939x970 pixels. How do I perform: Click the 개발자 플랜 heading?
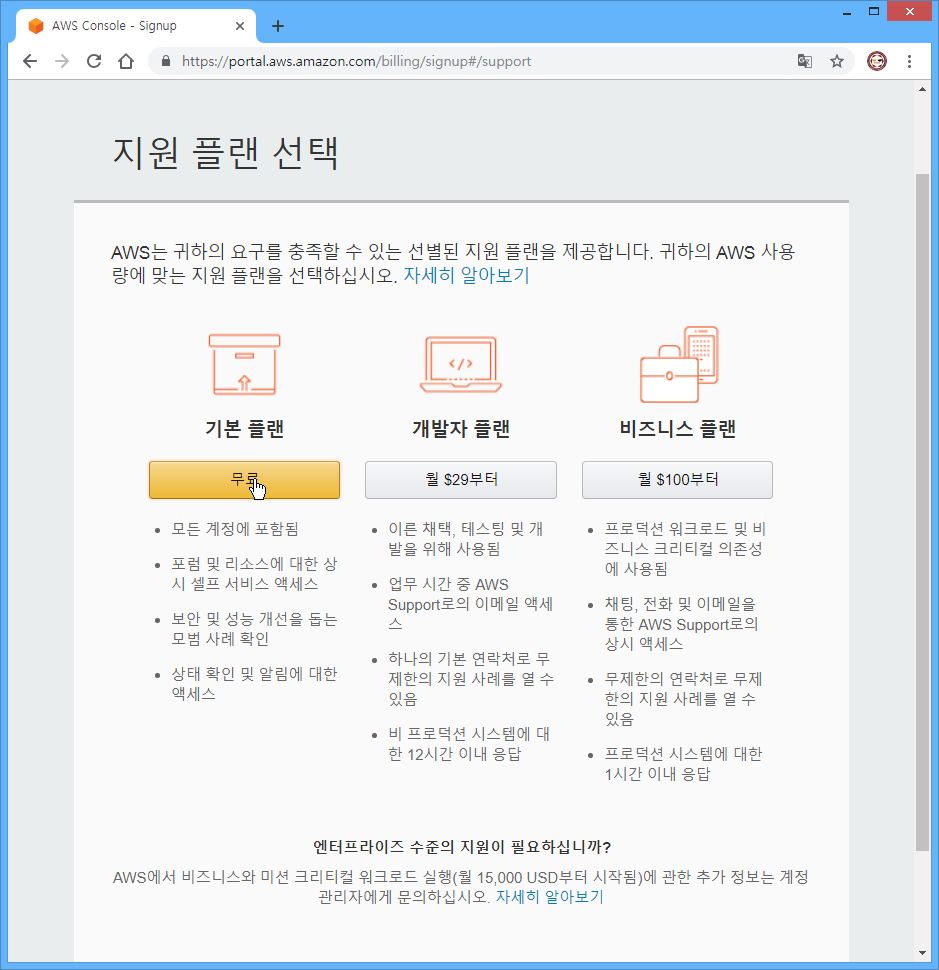tap(461, 429)
